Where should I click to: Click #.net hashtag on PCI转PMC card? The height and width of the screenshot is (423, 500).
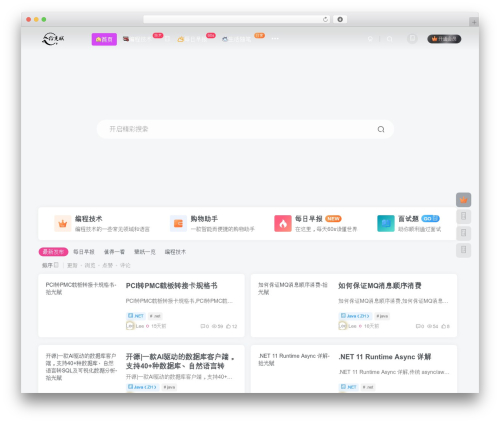155,316
